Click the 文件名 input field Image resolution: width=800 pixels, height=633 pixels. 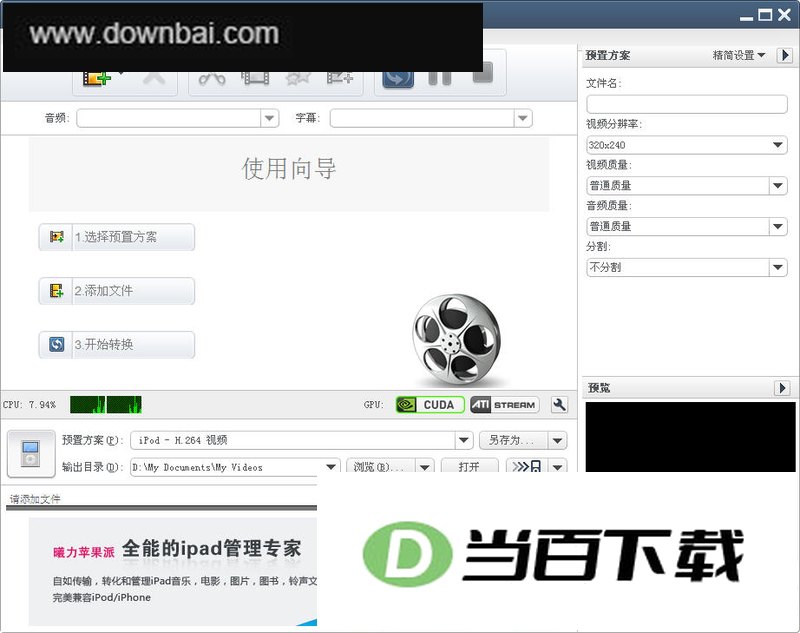click(687, 104)
